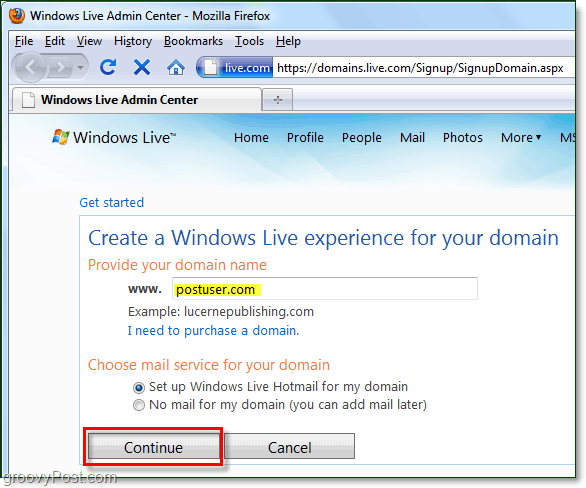Screen dimensions: 586x488
Task: Select Set up Windows Live Hotmail option
Action: (139, 388)
